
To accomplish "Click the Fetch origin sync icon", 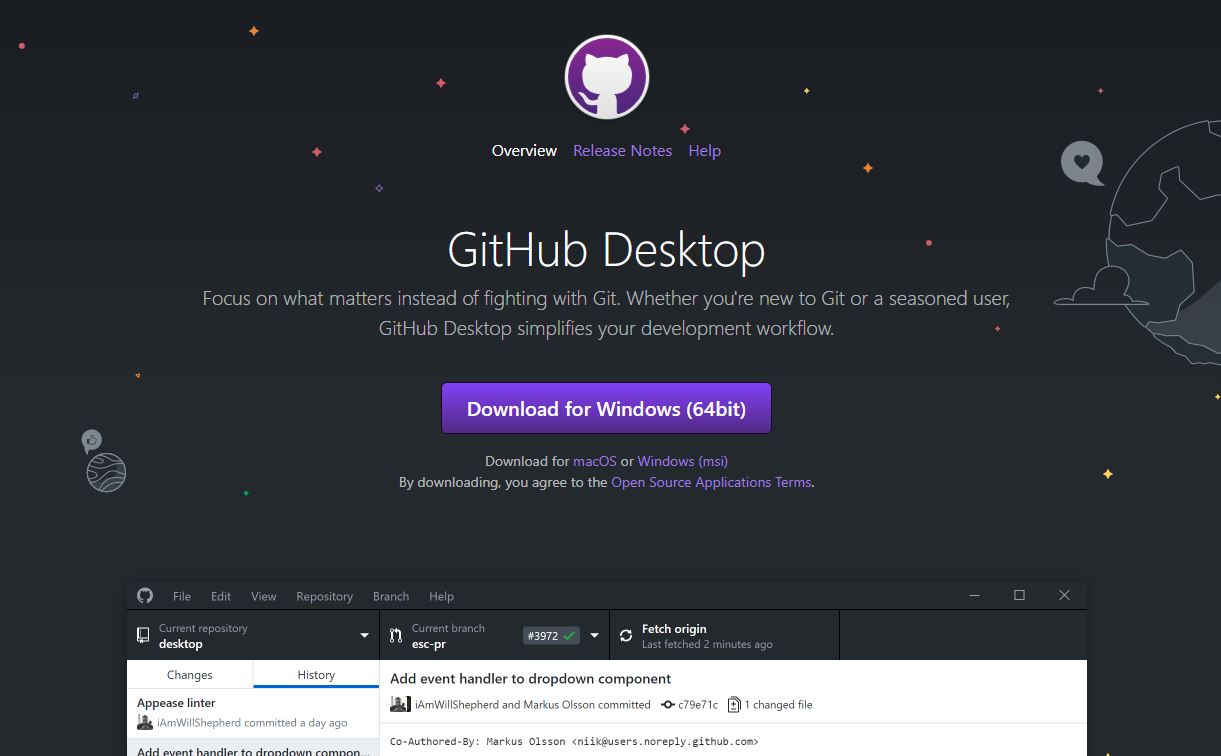I will (x=626, y=635).
